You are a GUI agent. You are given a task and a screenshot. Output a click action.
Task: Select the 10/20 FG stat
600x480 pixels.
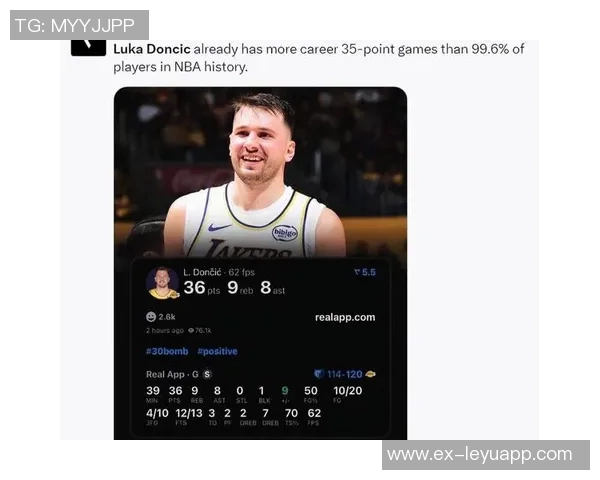pos(347,391)
